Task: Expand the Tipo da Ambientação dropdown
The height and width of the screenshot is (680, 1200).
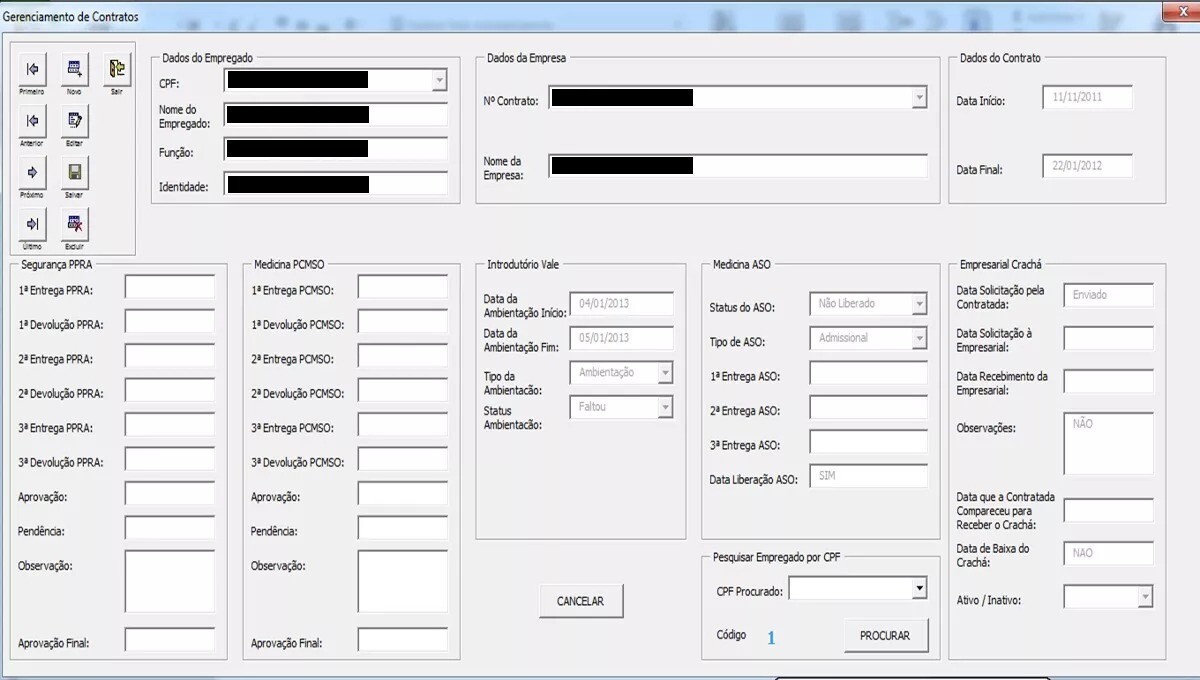Action: coord(665,372)
